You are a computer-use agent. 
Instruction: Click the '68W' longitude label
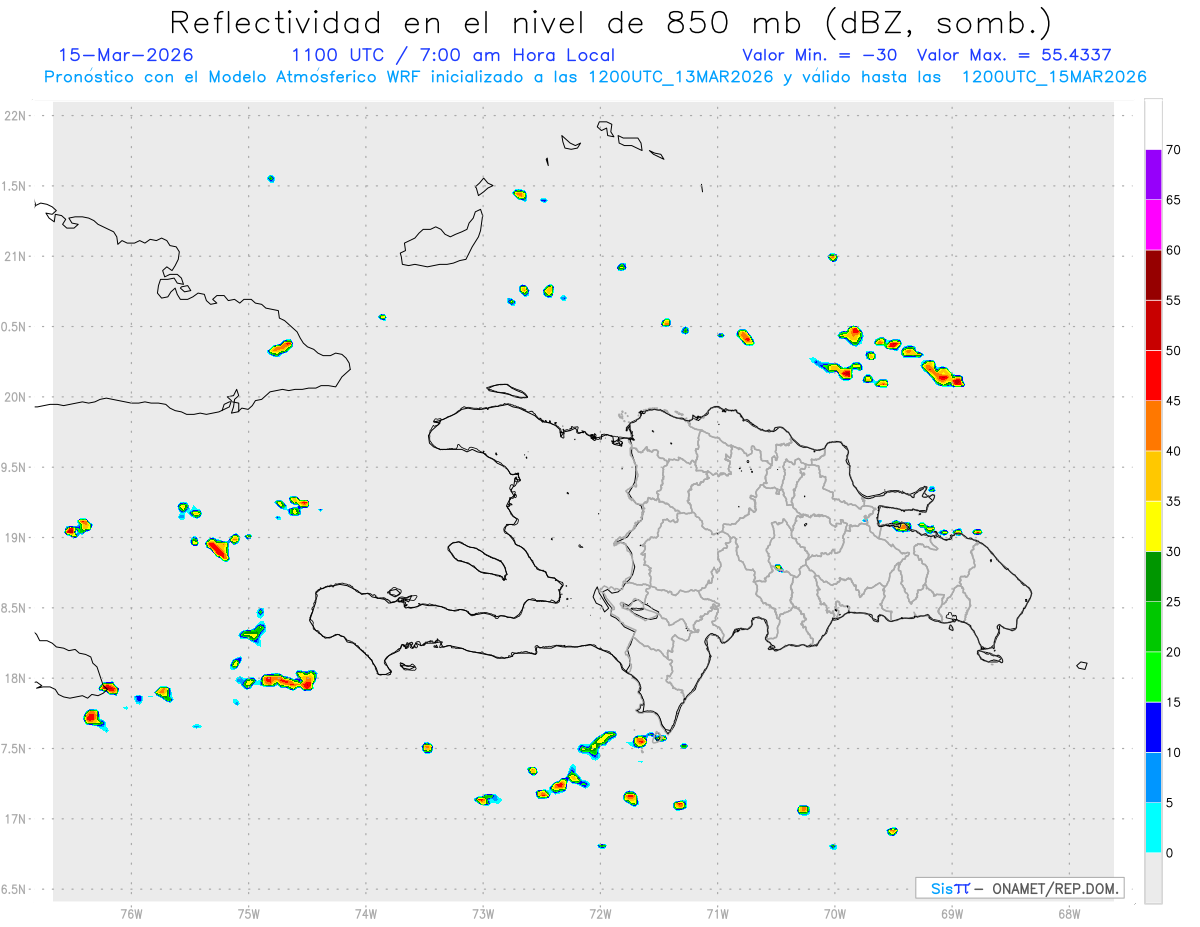1069,912
